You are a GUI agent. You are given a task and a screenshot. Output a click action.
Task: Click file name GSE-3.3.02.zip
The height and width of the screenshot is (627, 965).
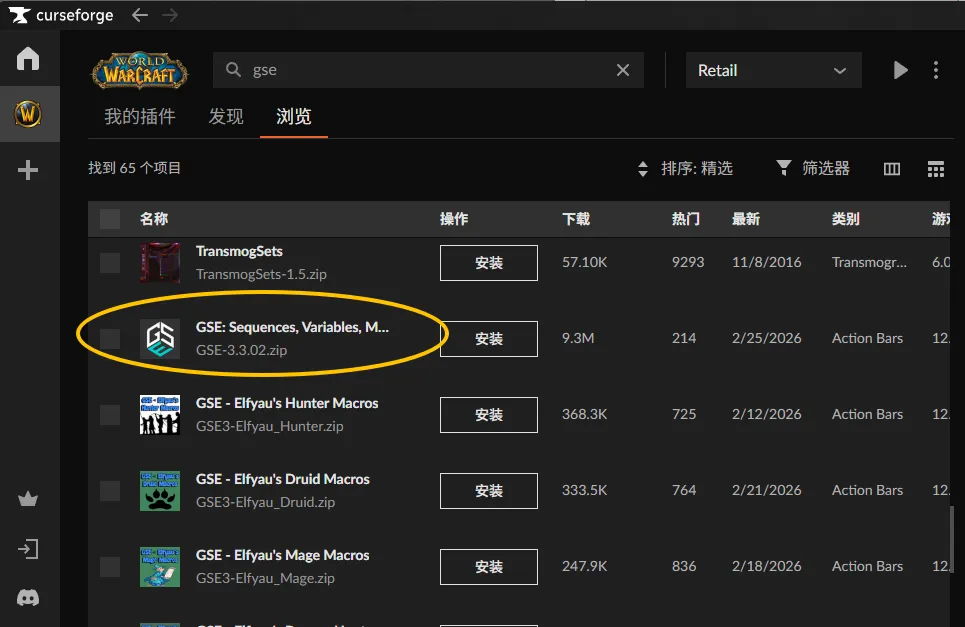coord(242,350)
